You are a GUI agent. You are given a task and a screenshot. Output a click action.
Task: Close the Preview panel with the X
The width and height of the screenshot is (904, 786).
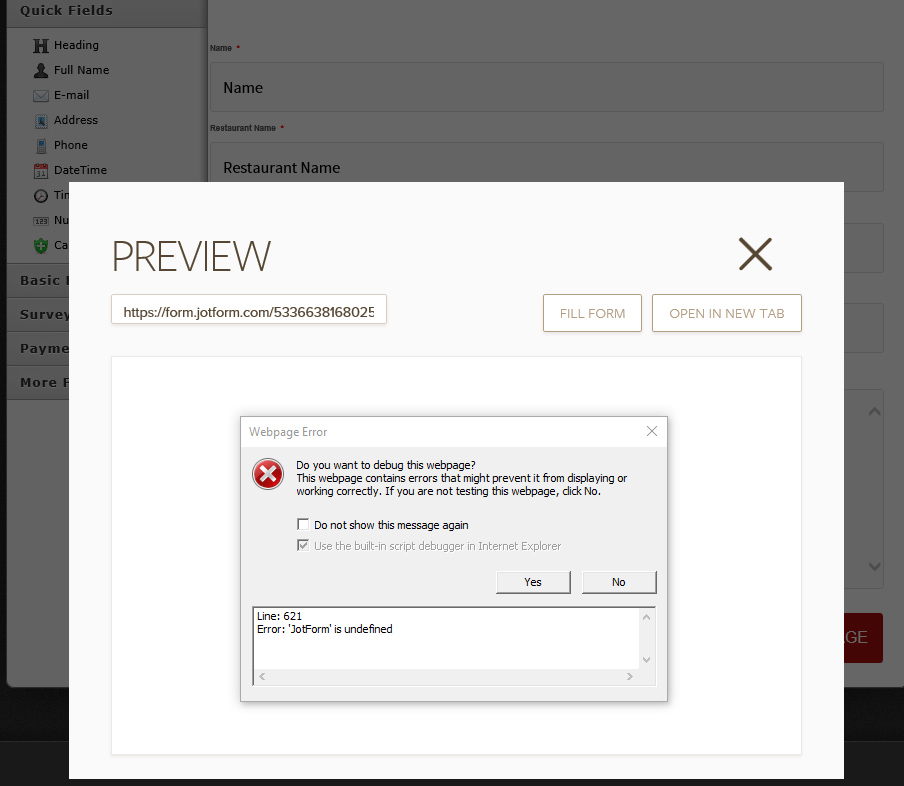pyautogui.click(x=755, y=254)
